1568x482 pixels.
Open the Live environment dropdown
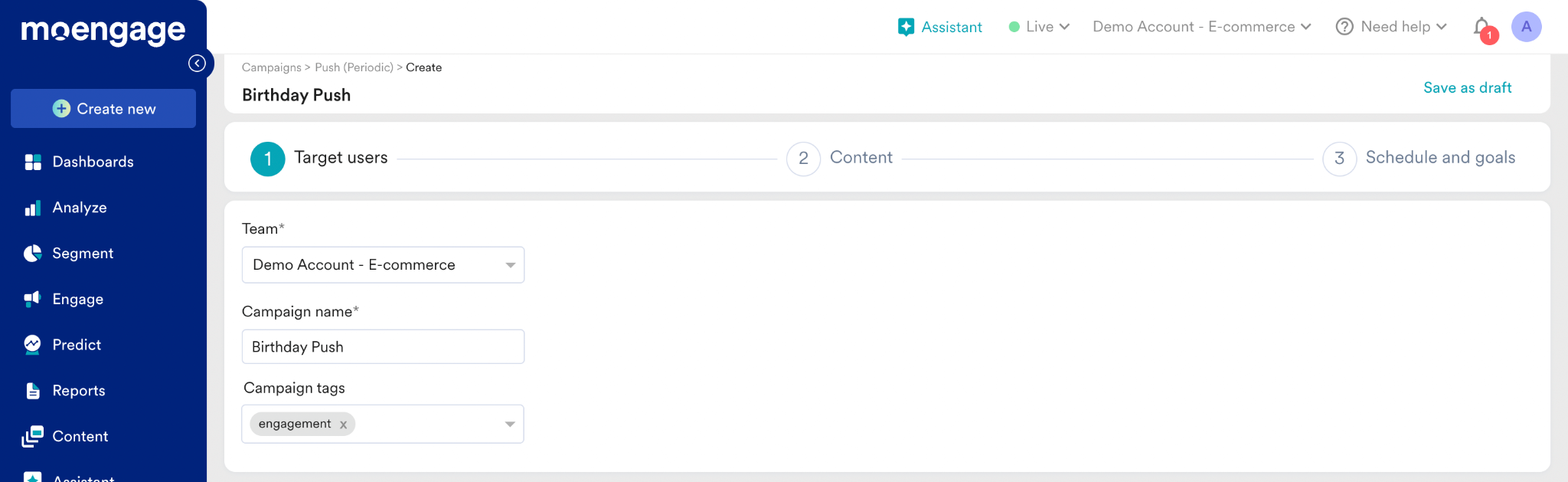point(1039,27)
